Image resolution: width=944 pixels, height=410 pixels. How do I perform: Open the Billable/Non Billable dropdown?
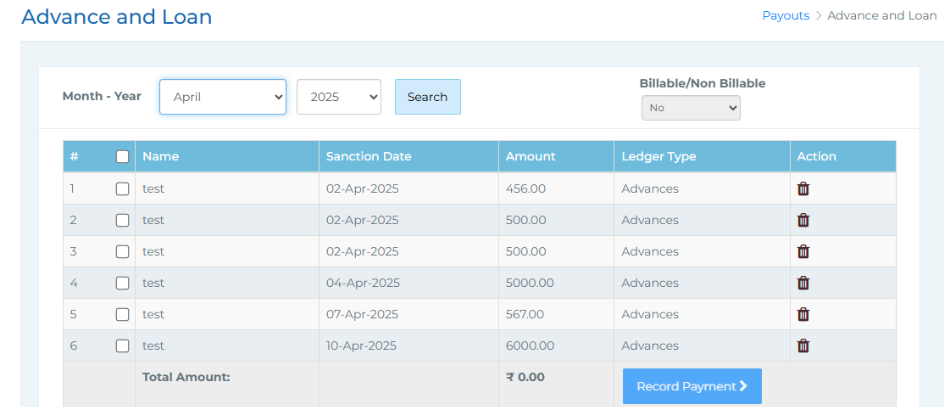coord(690,108)
